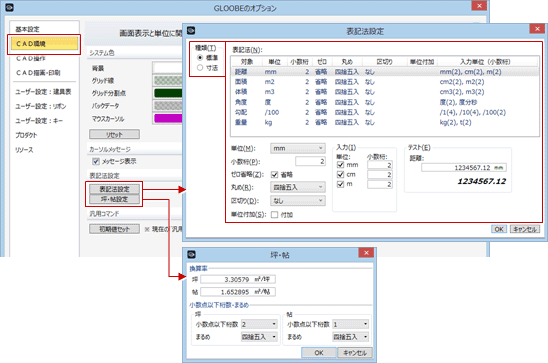Image resolution: width=548 pixels, height=363 pixels.
Task: Click the 丸め column header
Action: coord(347,62)
